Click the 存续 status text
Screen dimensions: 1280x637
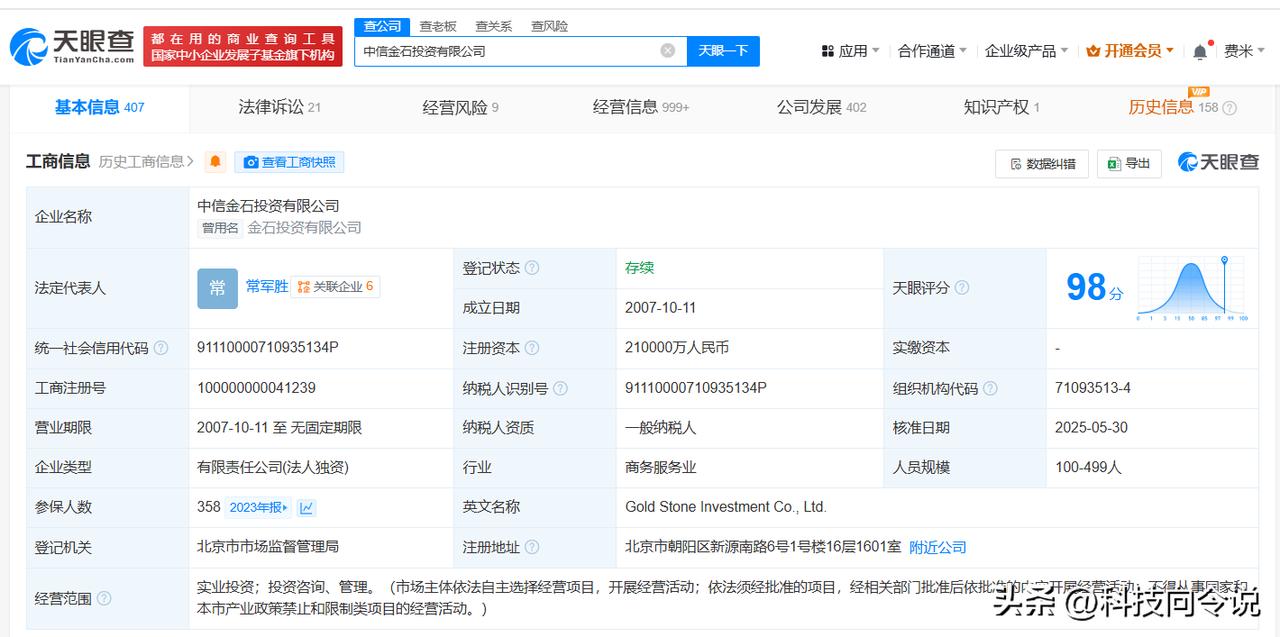640,267
